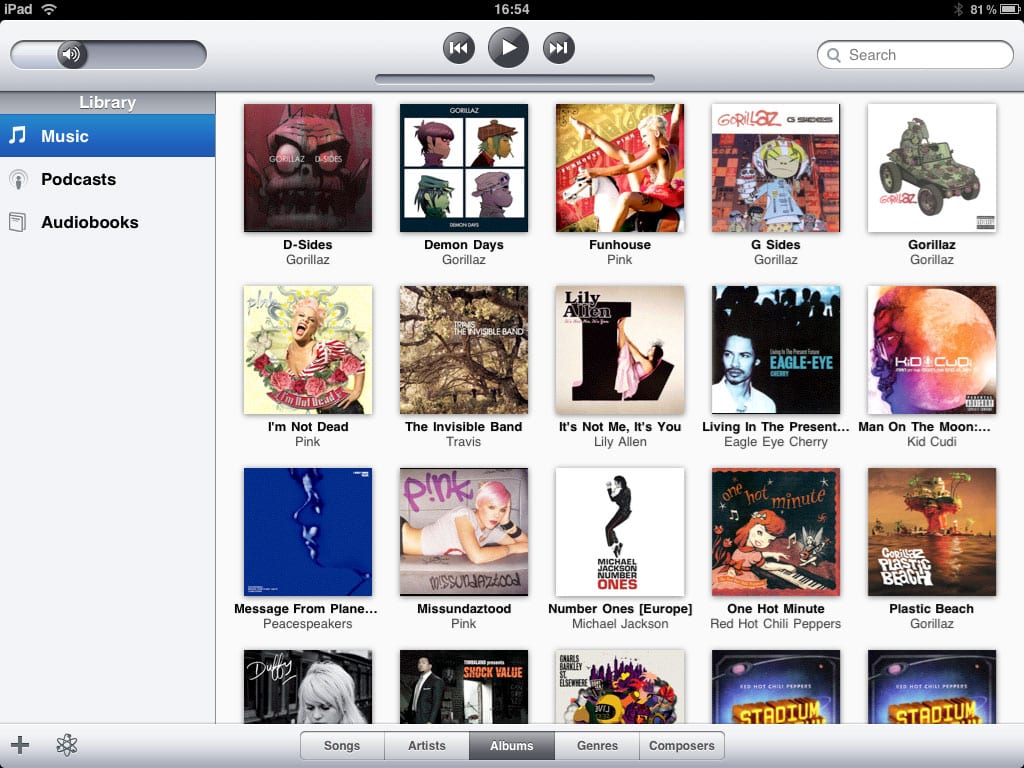Click the 'Funhouse' album title

pos(620,245)
